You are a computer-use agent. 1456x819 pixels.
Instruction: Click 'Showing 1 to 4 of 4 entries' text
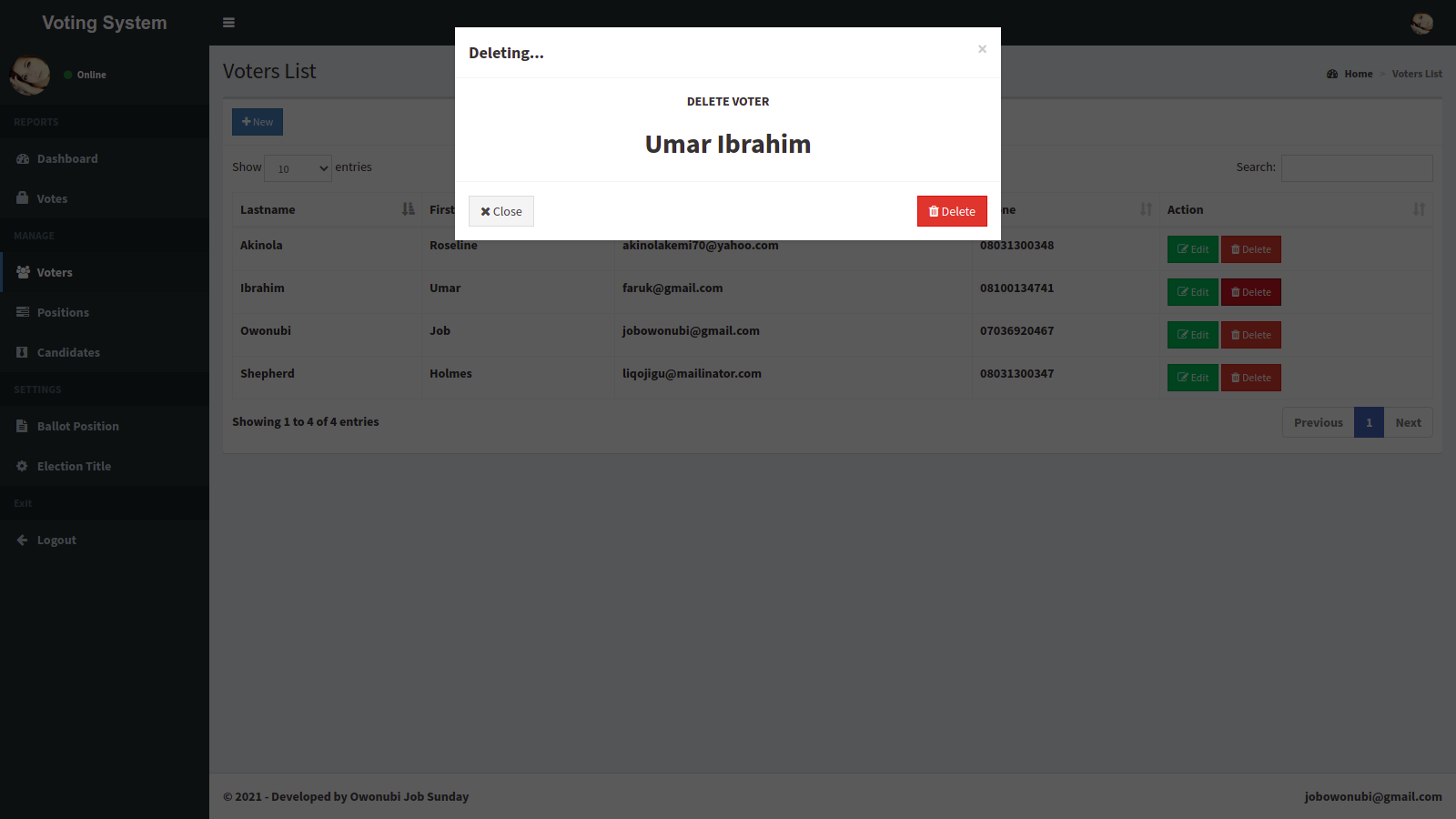tap(306, 421)
